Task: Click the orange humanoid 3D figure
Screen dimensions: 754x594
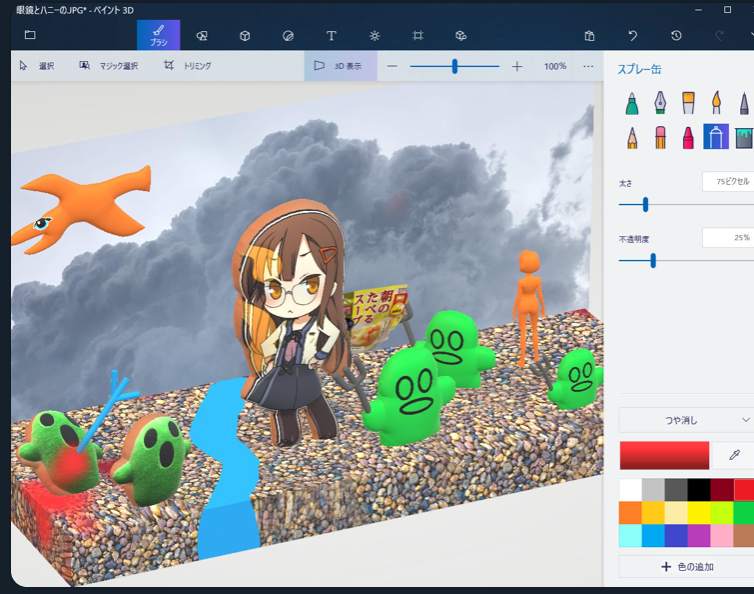Action: [529, 308]
